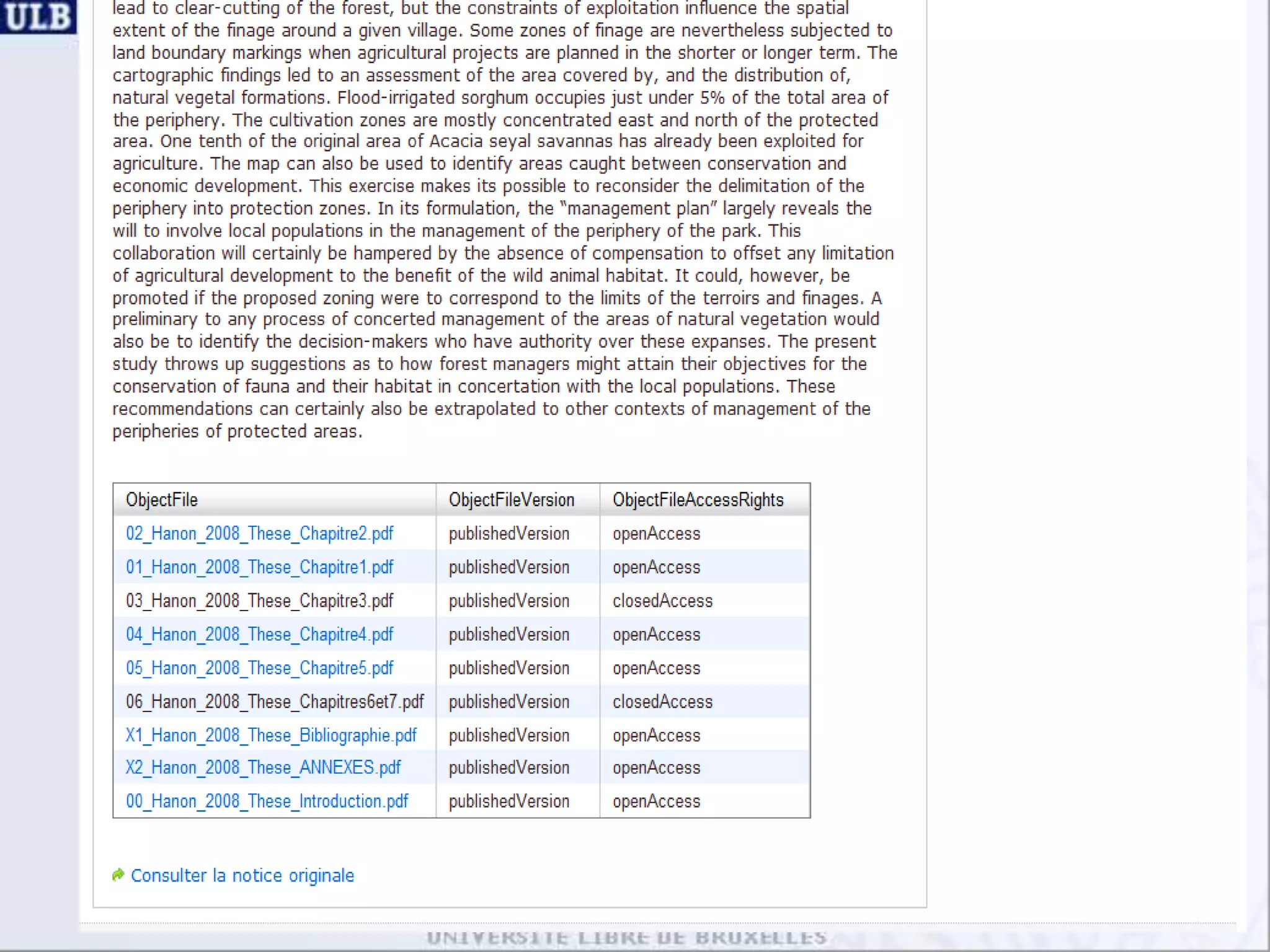Viewport: 1270px width, 952px height.
Task: Click Consulter la notice originale link
Action: [242, 876]
